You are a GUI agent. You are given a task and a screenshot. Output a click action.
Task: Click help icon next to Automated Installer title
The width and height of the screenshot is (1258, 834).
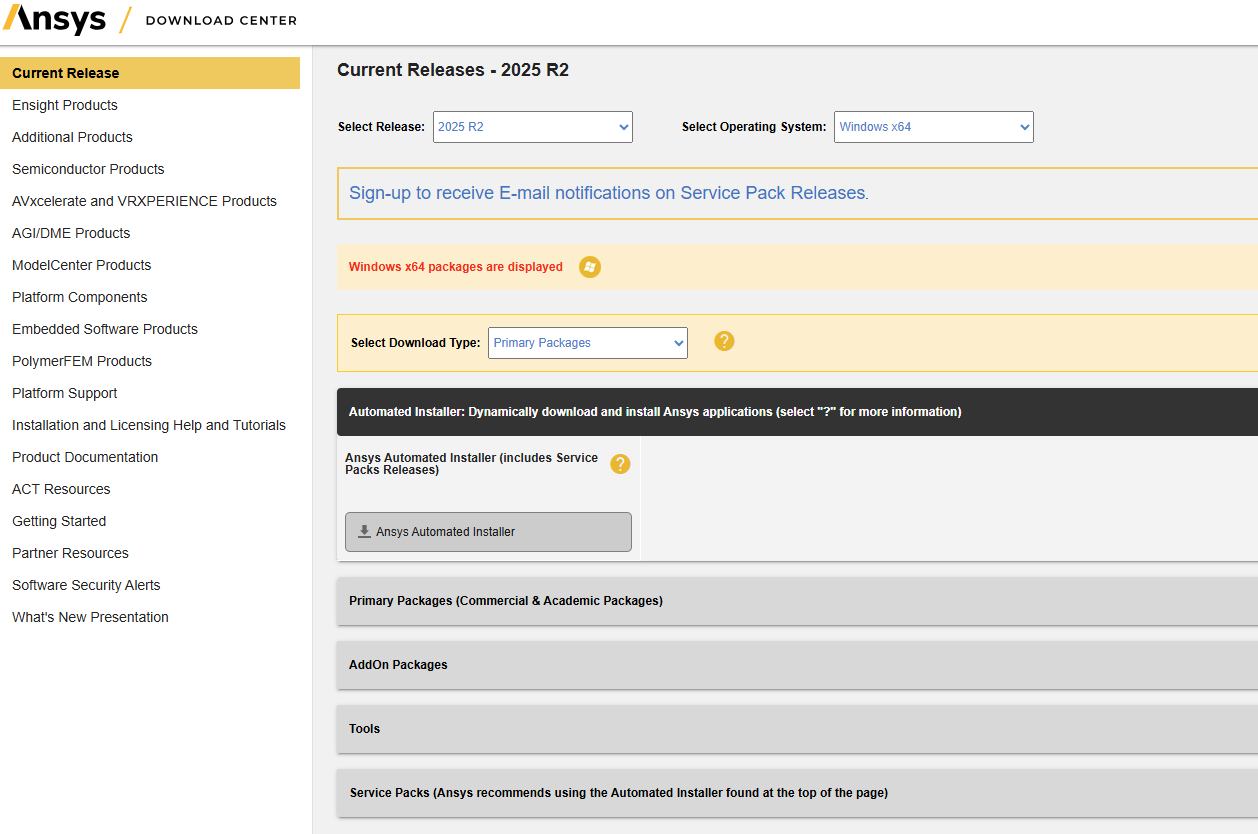tap(620, 464)
